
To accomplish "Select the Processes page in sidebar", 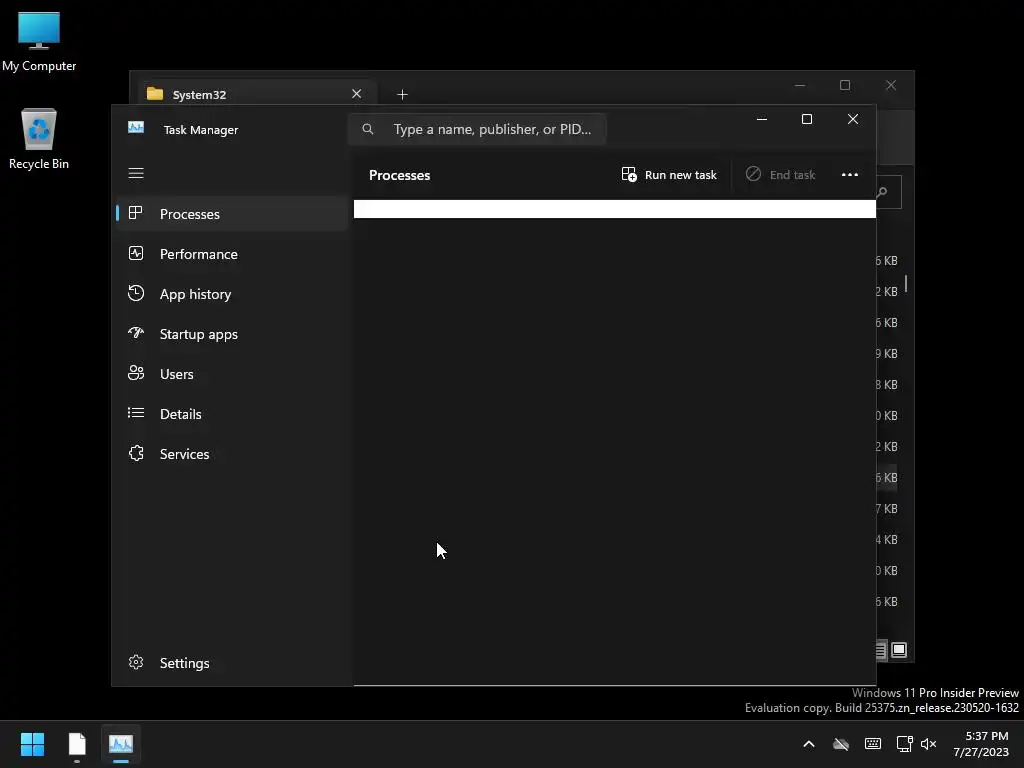I will pyautogui.click(x=232, y=214).
